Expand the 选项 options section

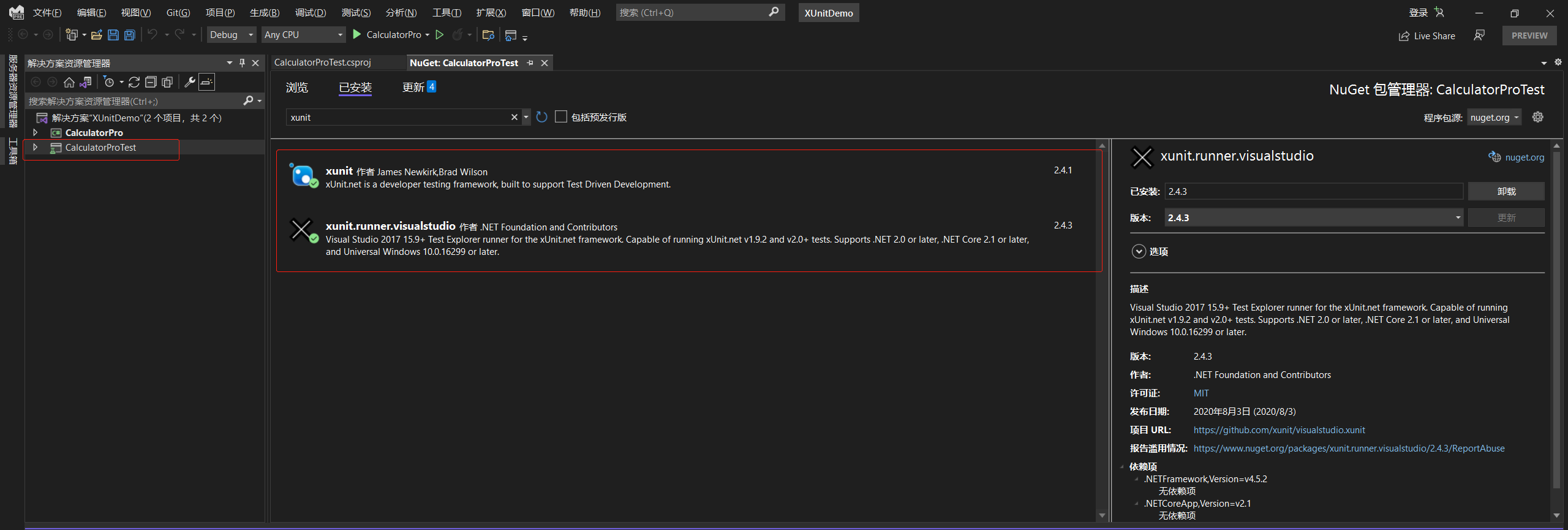pos(1139,251)
